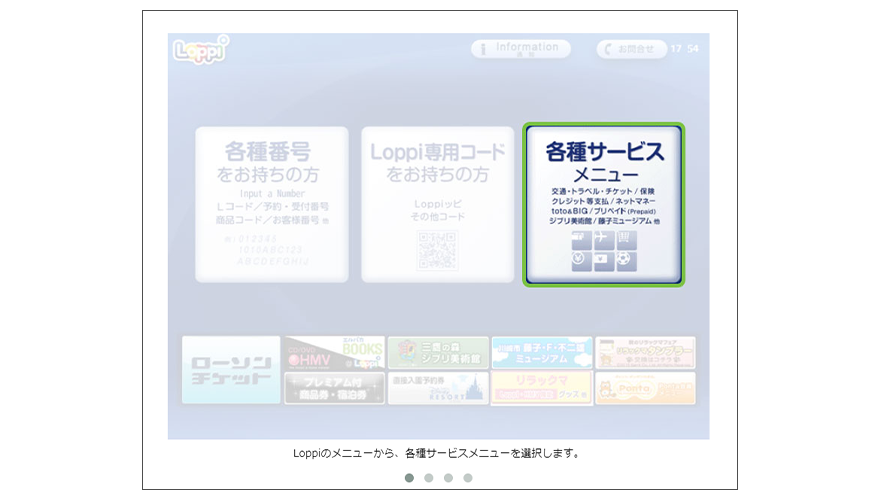Click the soccer ball icon
The width and height of the screenshot is (880, 500).
pos(626,262)
